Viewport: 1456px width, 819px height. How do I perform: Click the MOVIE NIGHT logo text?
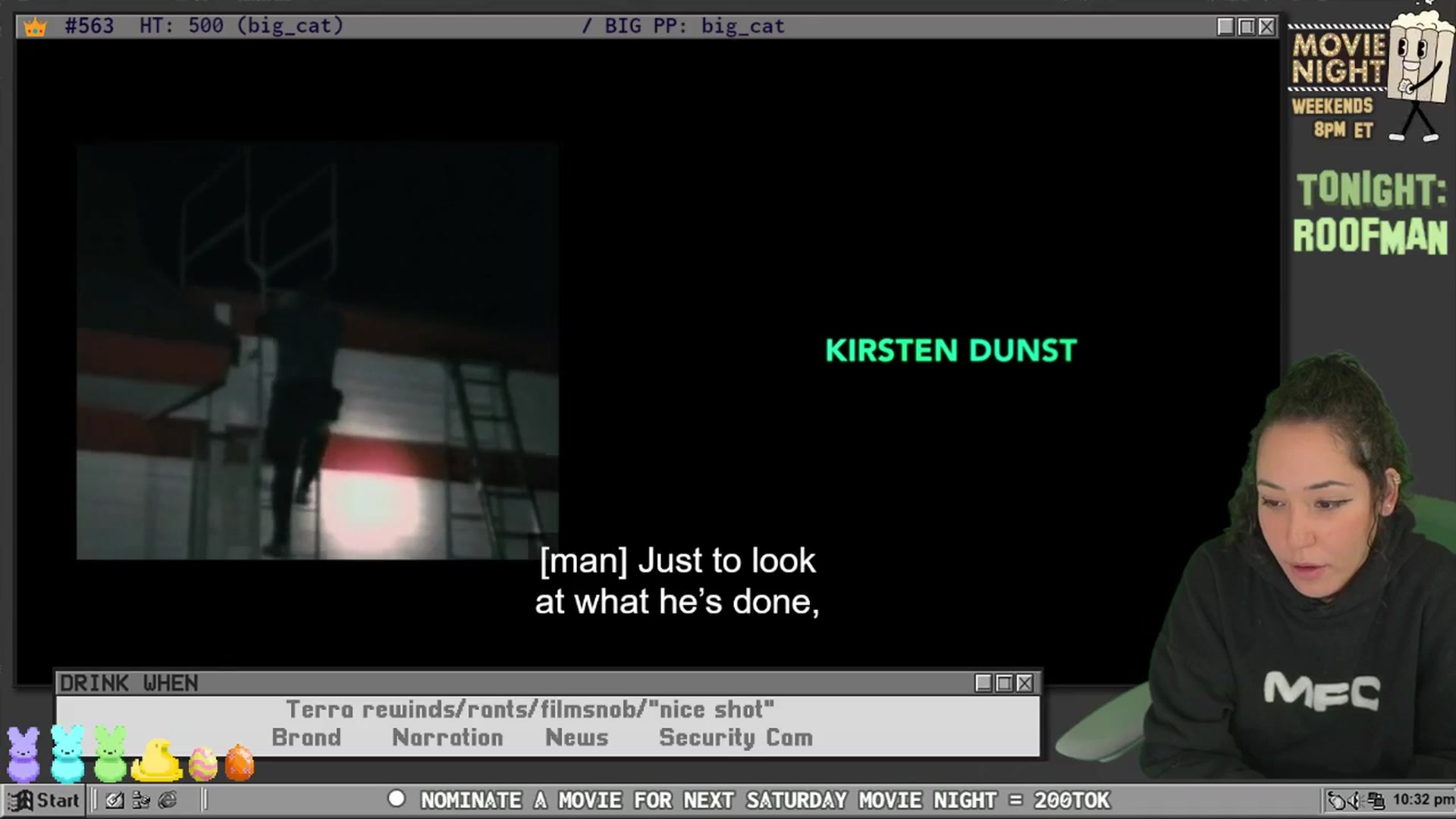tap(1339, 58)
